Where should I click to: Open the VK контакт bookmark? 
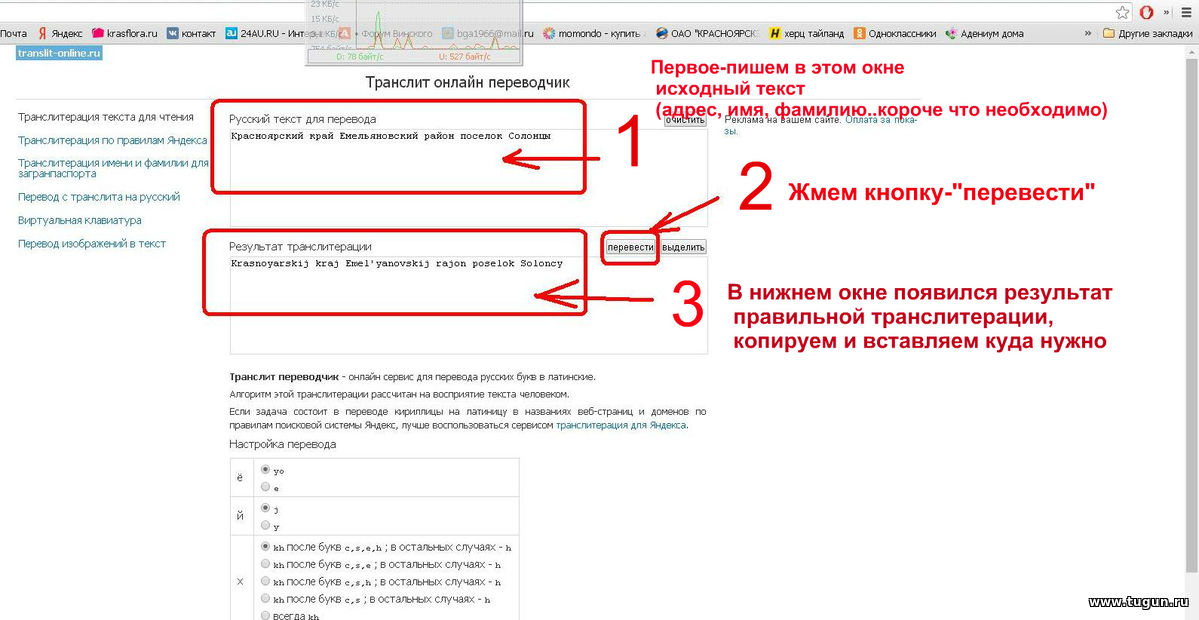pos(191,34)
